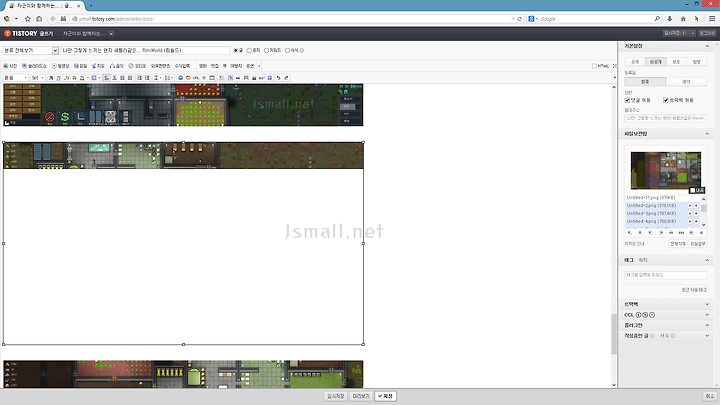
Task: Select the 글 post type radio button
Action: coord(236,51)
